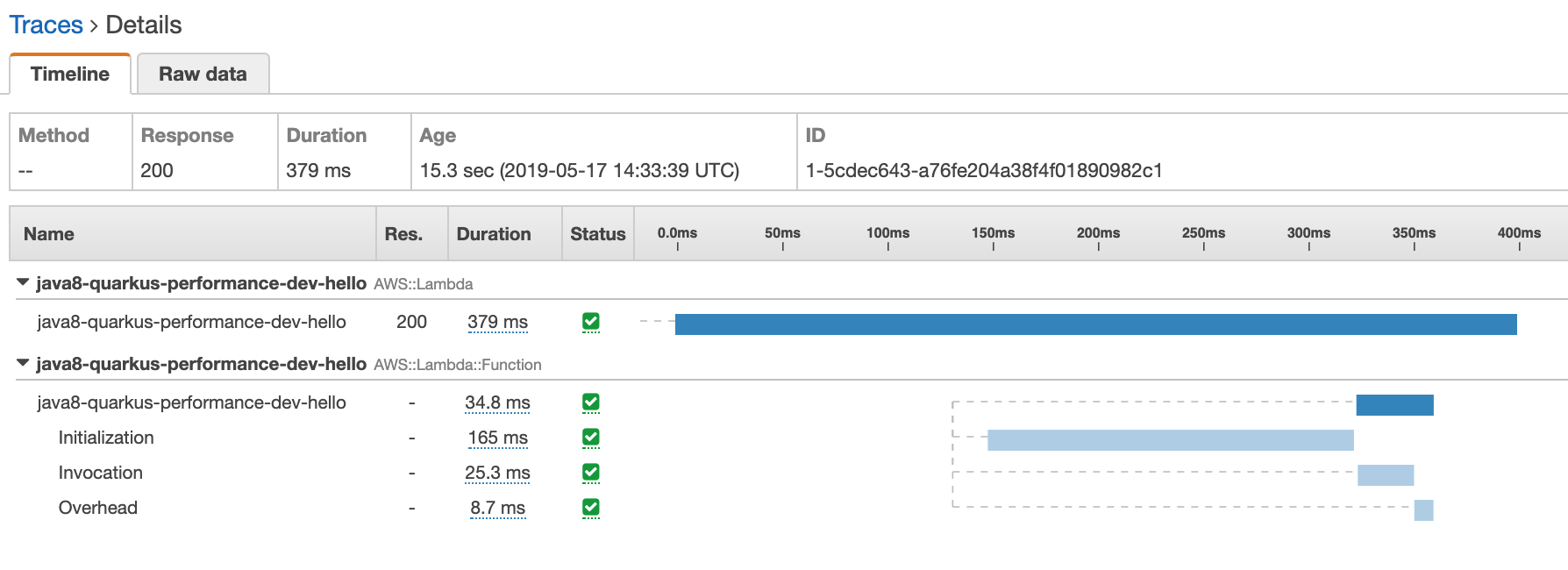Open the Traces breadcrumb link
1568x570 pixels.
point(46,25)
